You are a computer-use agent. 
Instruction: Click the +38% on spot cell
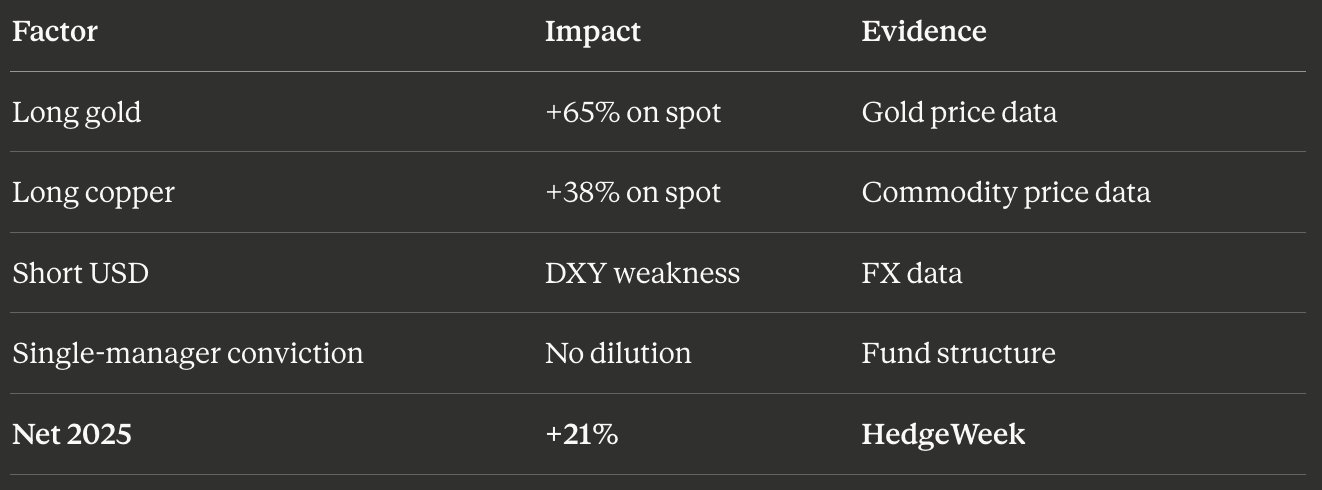(633, 193)
